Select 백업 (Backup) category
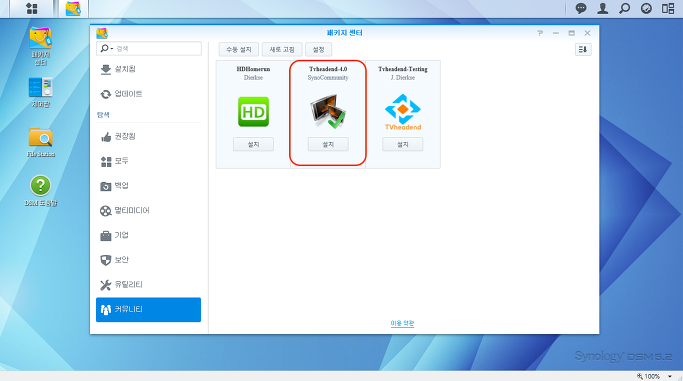The width and height of the screenshot is (683, 381). click(x=149, y=186)
